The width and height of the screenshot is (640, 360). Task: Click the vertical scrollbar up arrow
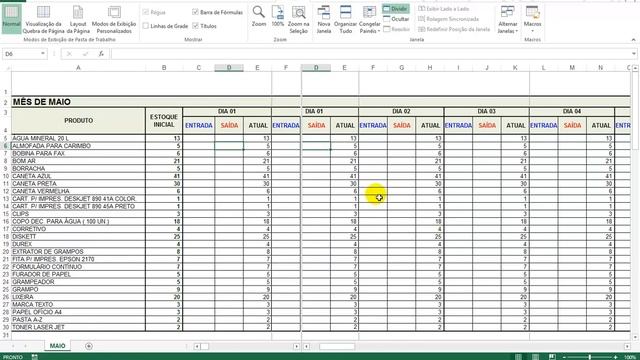tap(635, 68)
